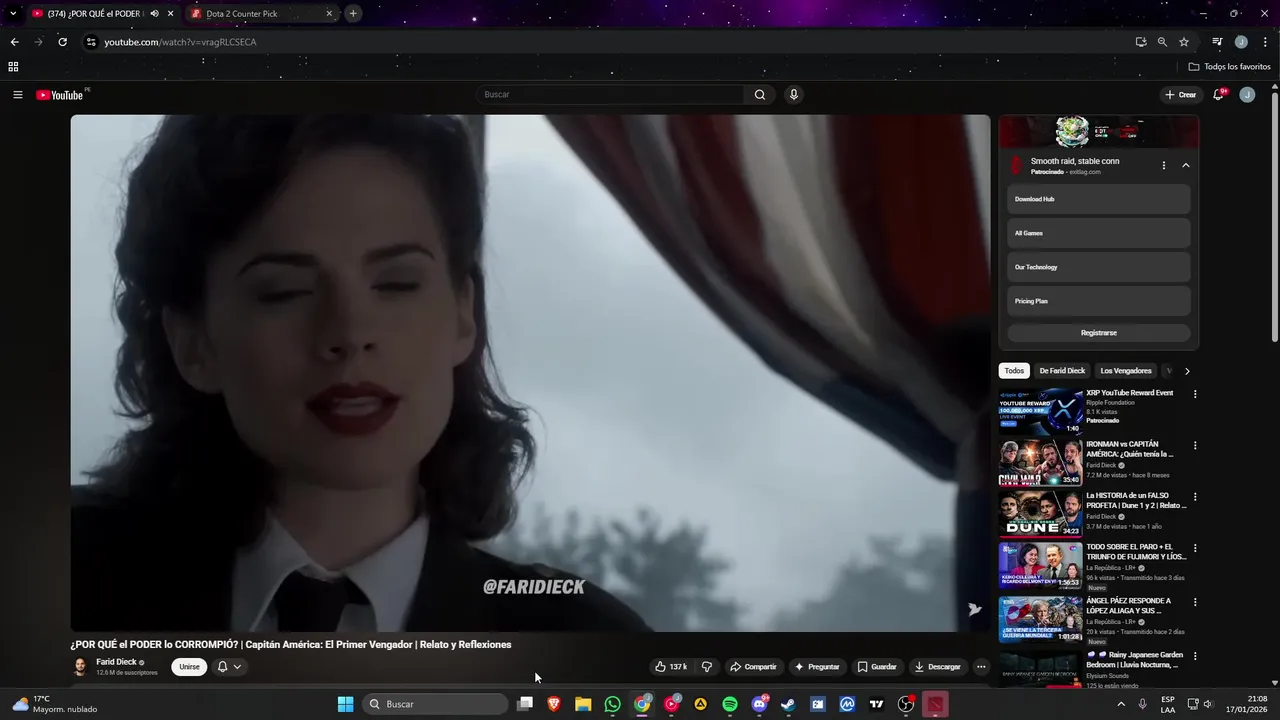Click the Crear button
The height and width of the screenshot is (720, 1280).
pyautogui.click(x=1181, y=95)
